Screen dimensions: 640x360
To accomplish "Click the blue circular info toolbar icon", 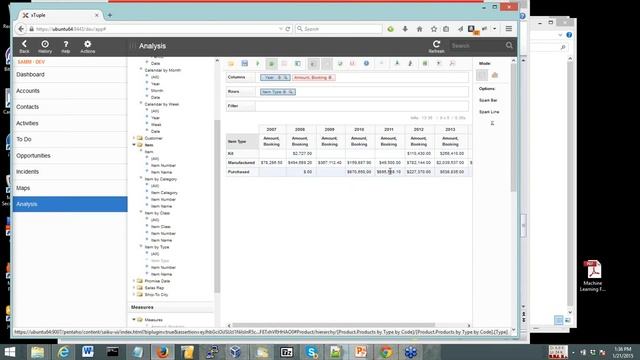I will click(x=366, y=63).
